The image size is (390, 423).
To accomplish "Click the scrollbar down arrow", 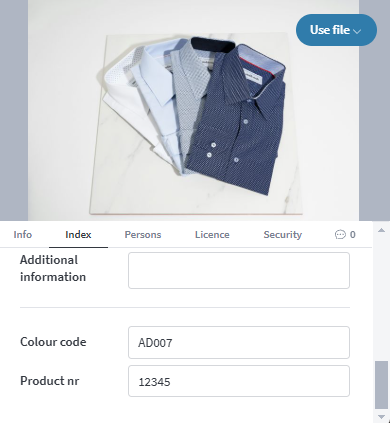I will point(382,417).
